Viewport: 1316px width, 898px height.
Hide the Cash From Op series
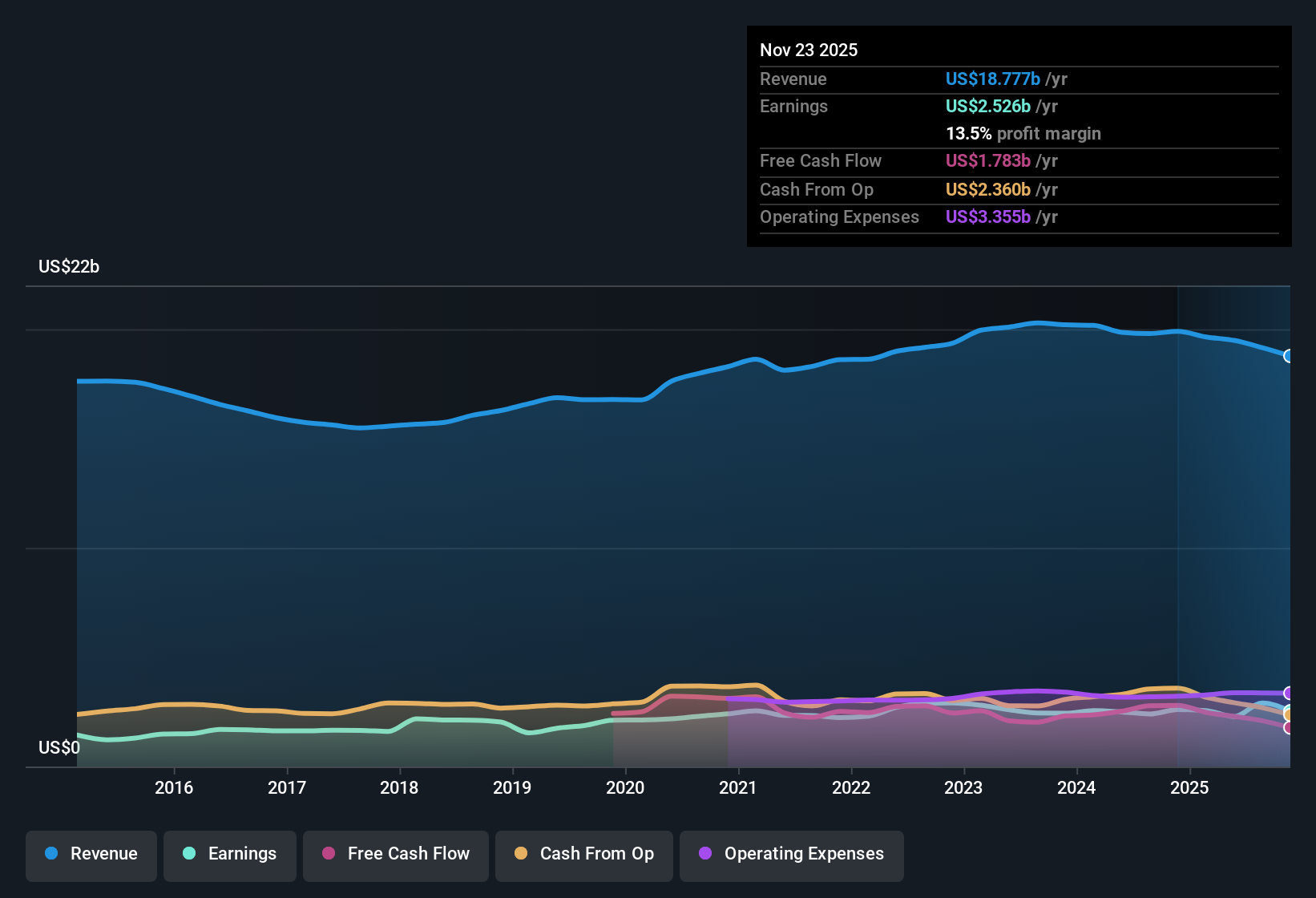583,856
